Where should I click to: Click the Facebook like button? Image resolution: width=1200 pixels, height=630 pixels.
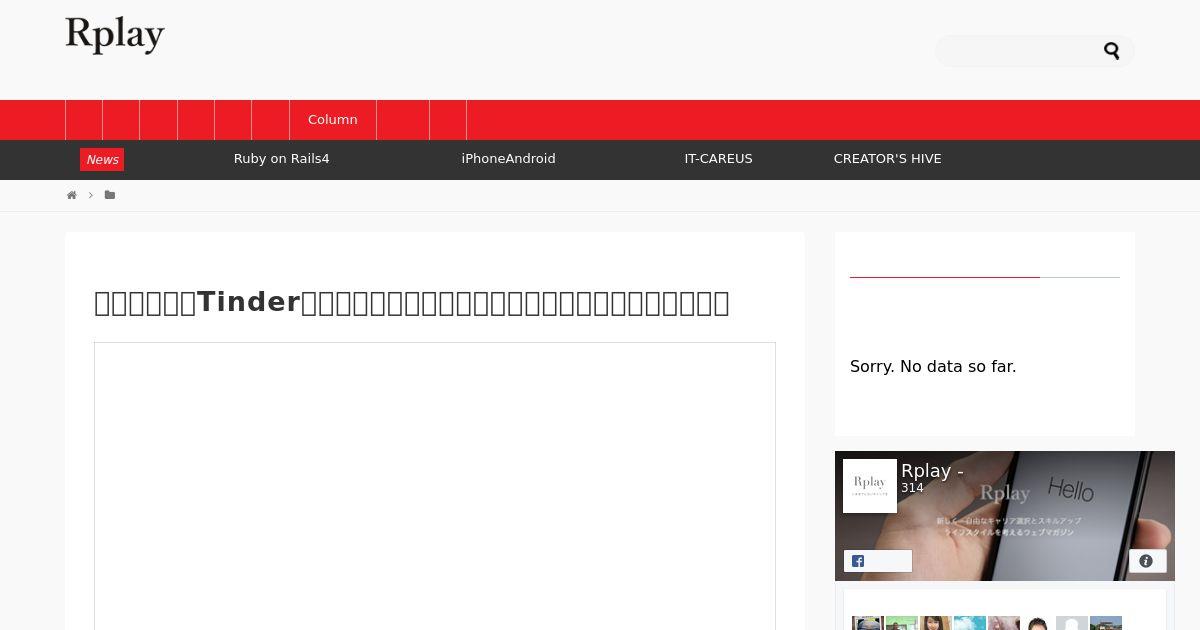pos(878,561)
